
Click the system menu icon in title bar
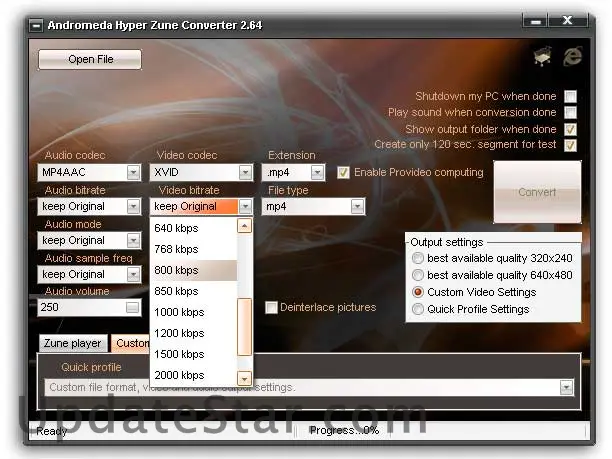click(x=36, y=26)
